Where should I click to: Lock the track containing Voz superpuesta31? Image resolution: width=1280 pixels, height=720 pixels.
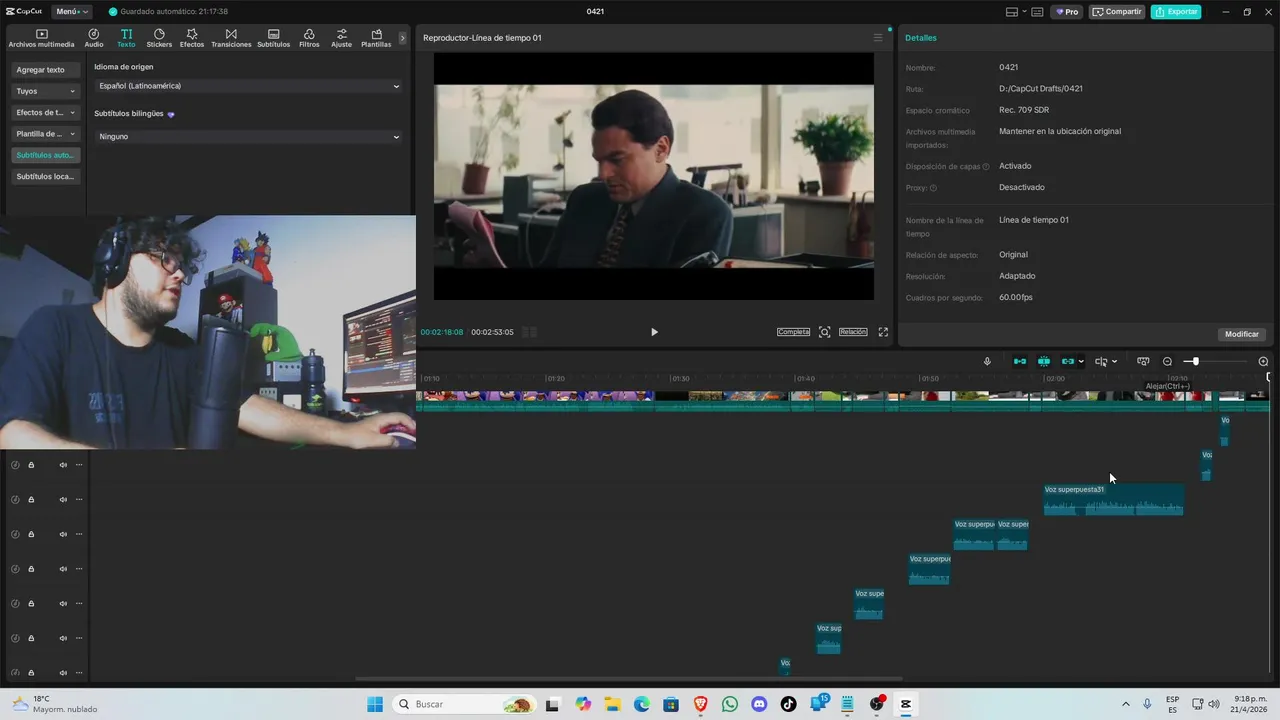[31, 499]
